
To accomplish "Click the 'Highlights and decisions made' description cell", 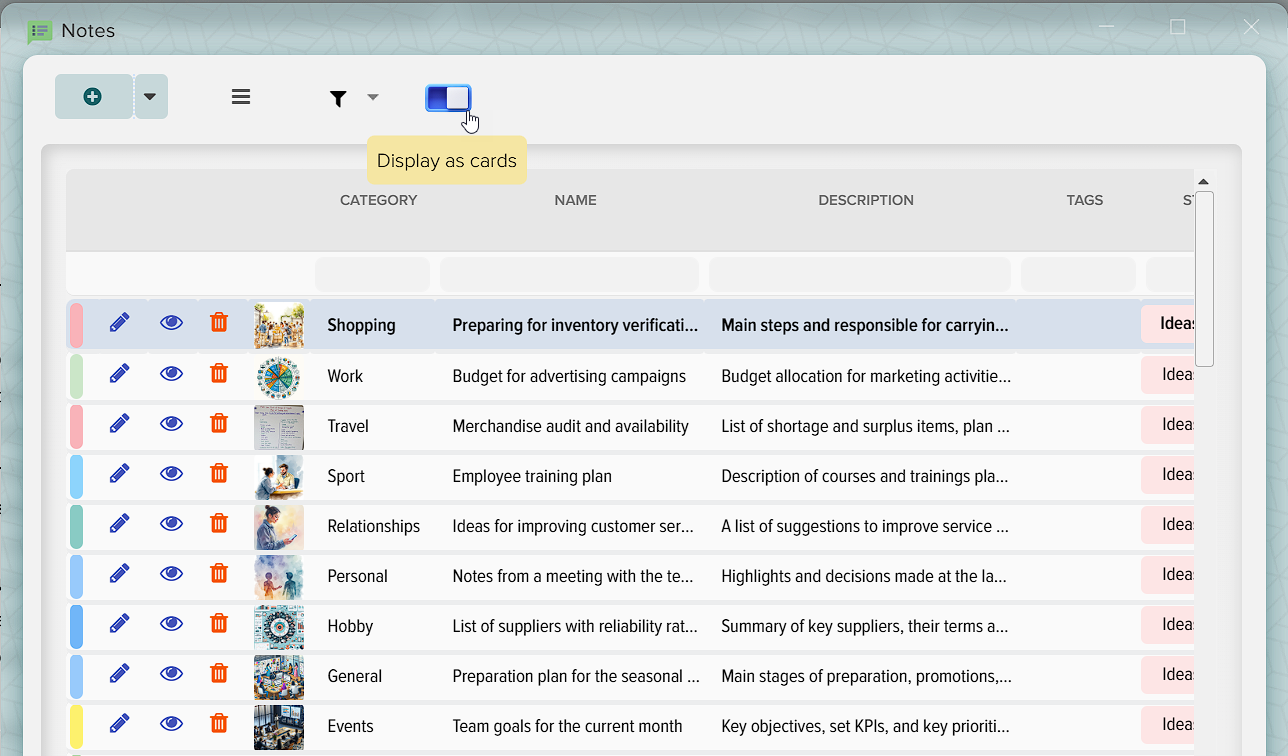I will (x=864, y=576).
